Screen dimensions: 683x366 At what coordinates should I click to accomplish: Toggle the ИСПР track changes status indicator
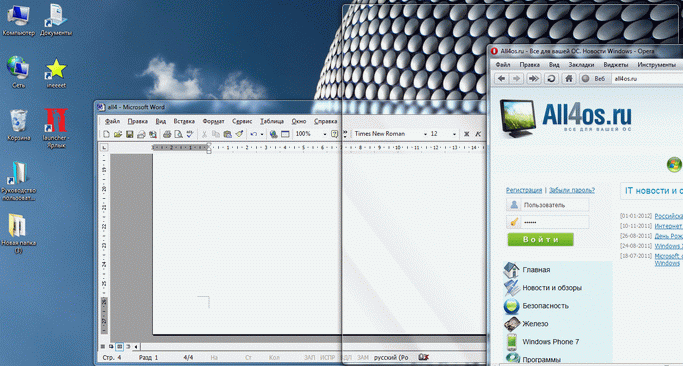pyautogui.click(x=327, y=357)
